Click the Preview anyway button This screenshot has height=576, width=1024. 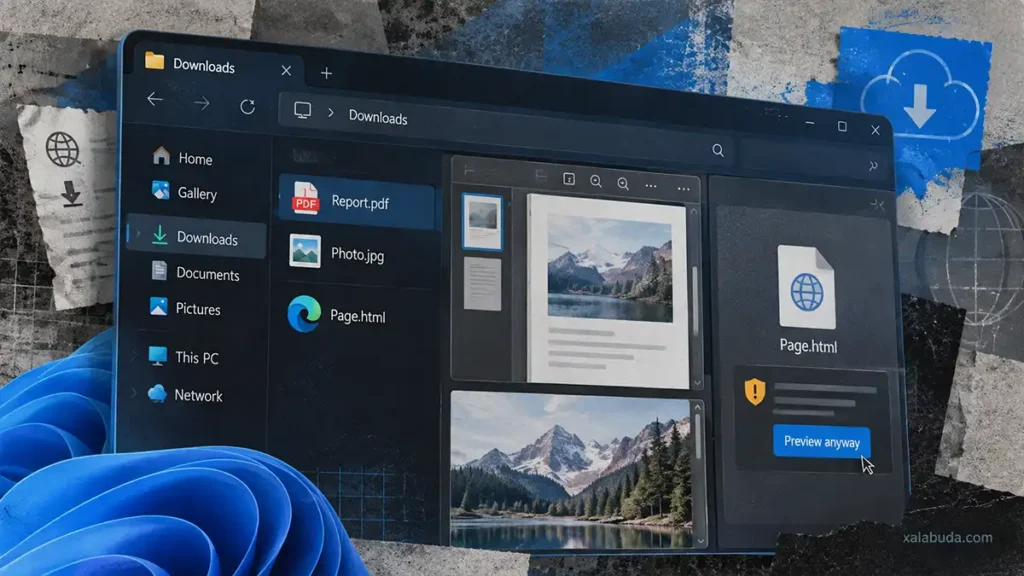tap(822, 442)
